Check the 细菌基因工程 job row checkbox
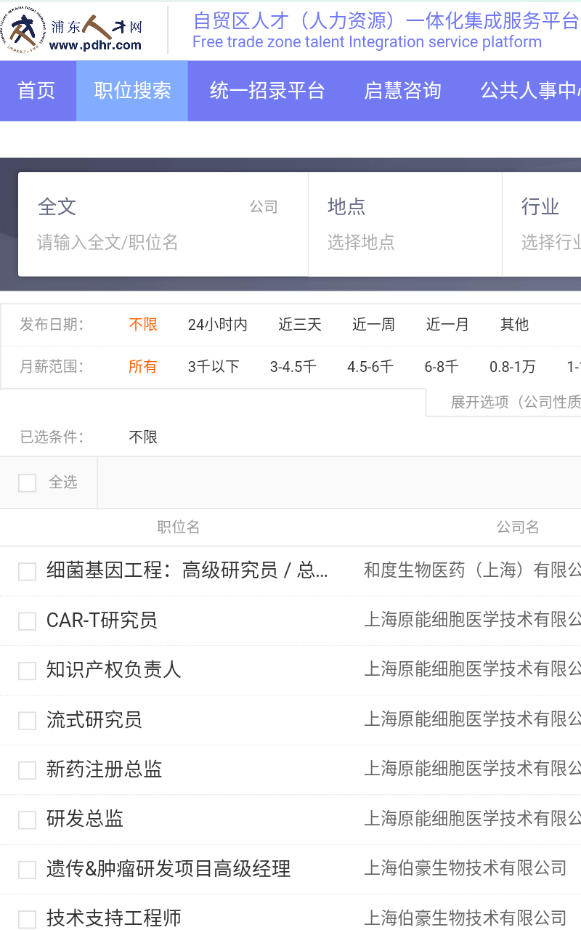581x930 pixels. 27,572
